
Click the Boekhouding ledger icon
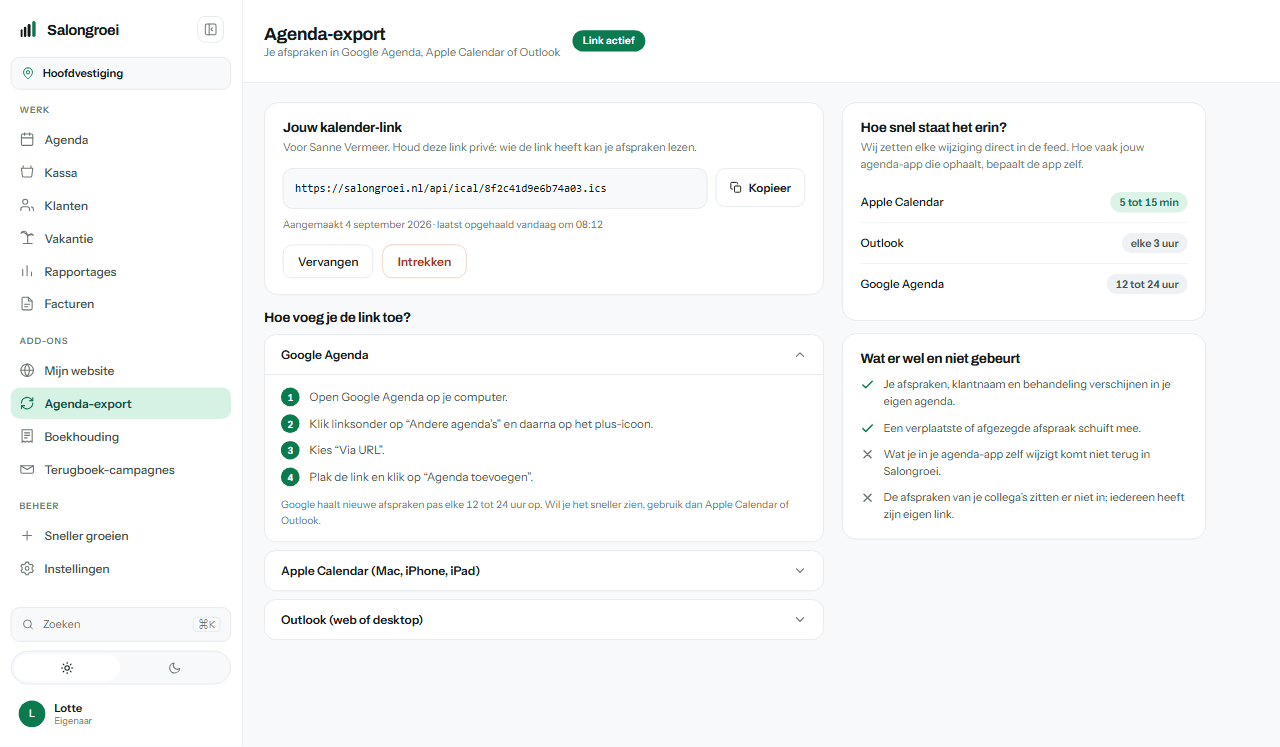(x=27, y=437)
